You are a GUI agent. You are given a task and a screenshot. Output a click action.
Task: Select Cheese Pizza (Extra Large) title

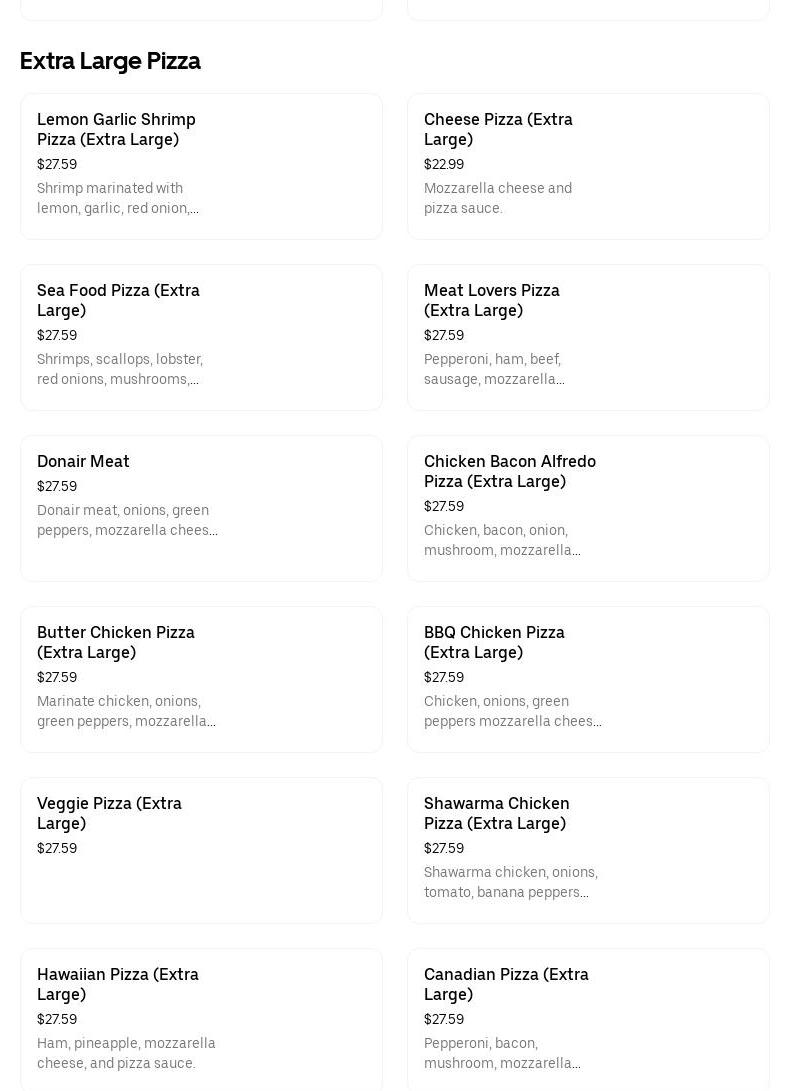pyautogui.click(x=498, y=129)
